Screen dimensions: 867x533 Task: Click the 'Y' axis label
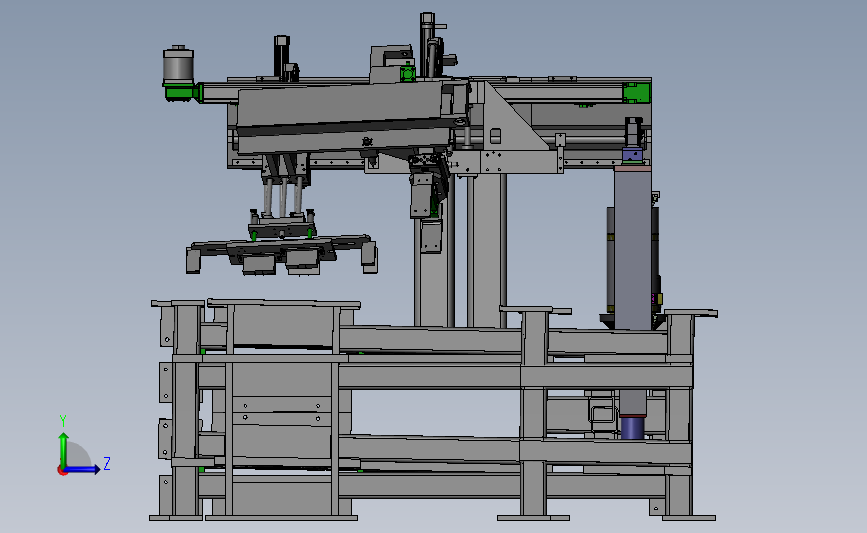click(x=63, y=421)
